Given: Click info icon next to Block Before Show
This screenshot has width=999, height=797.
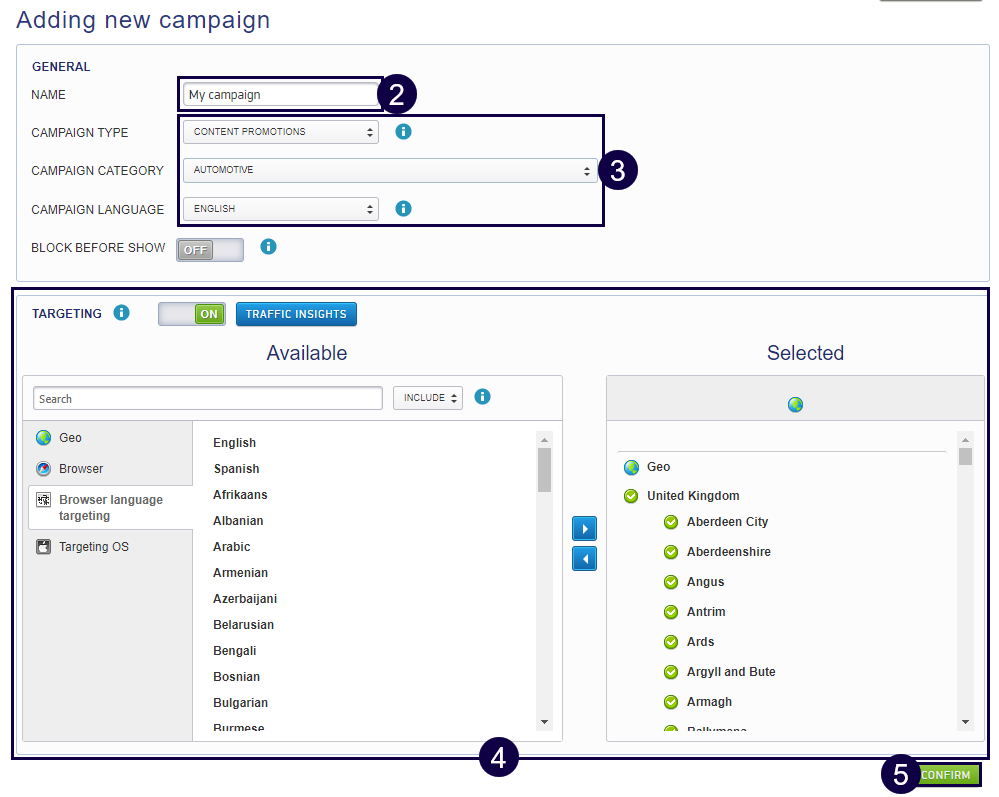Looking at the screenshot, I should tap(268, 246).
